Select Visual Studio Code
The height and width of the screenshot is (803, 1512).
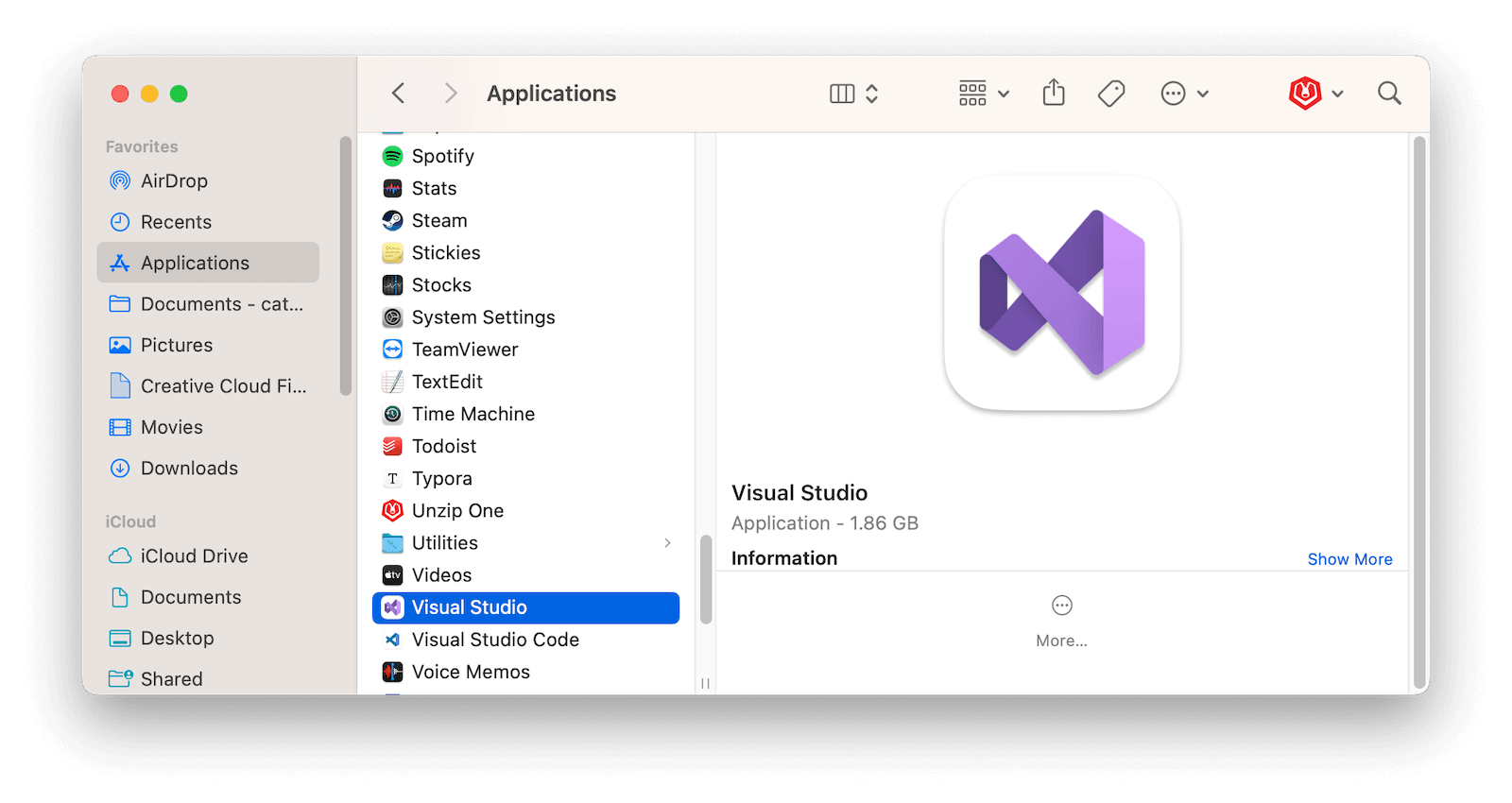pos(525,640)
